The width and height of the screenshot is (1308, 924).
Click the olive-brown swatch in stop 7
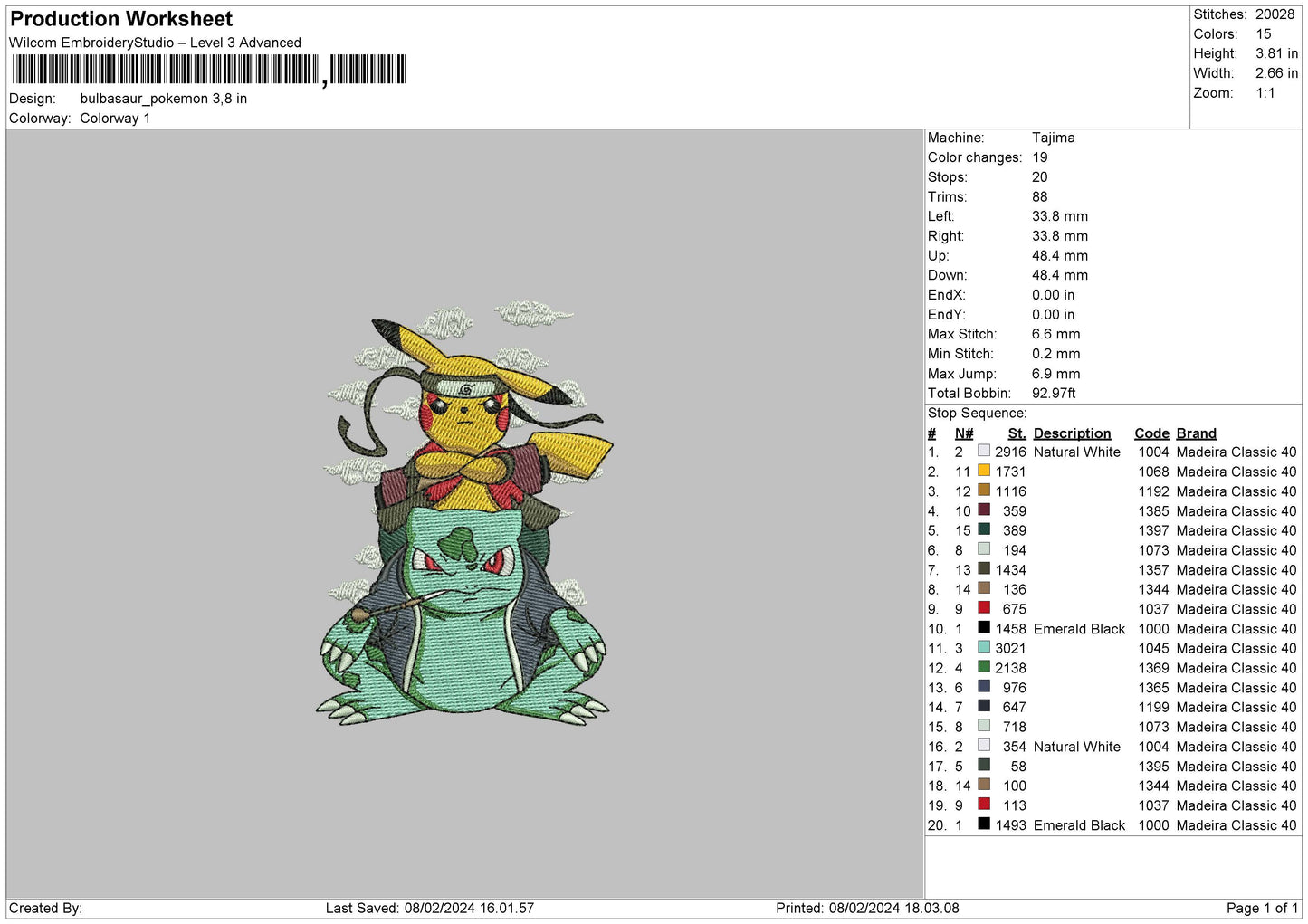[x=984, y=568]
